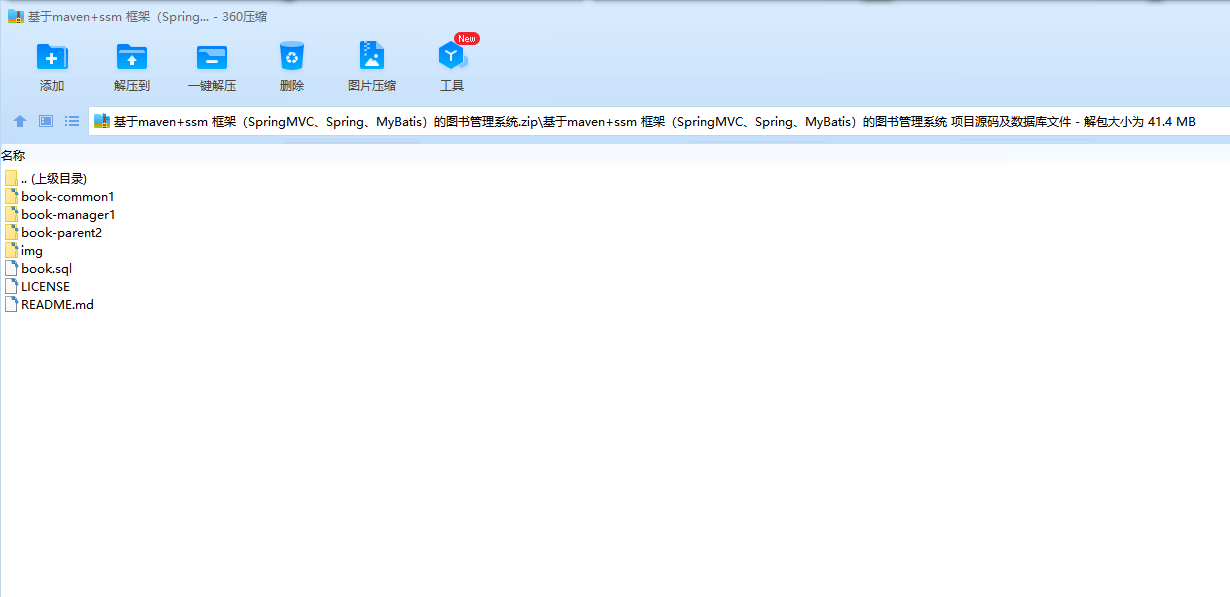Select the book.sql file icon

11,268
